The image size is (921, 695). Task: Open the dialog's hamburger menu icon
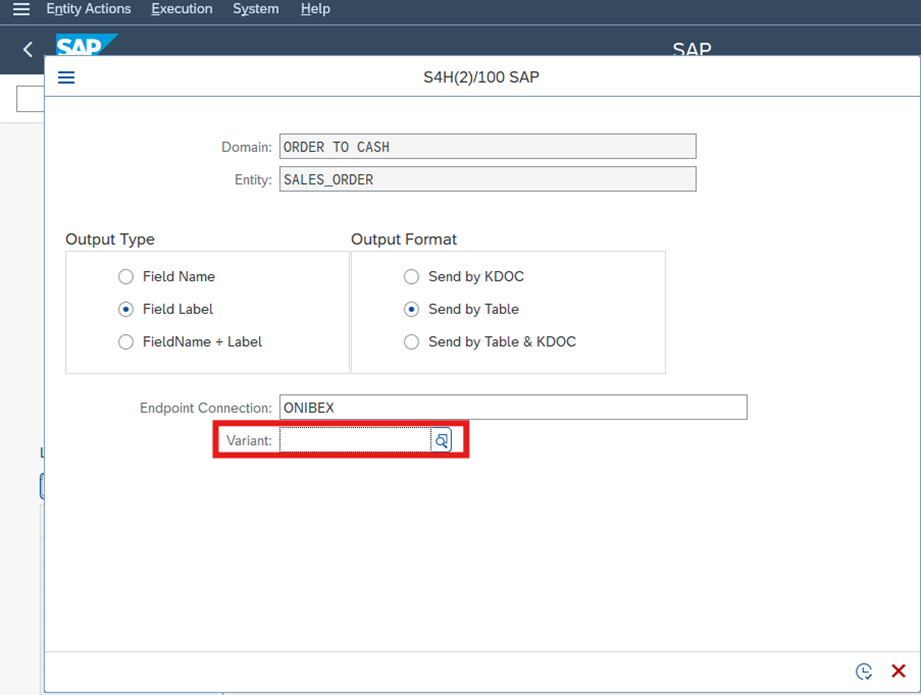[x=66, y=77]
